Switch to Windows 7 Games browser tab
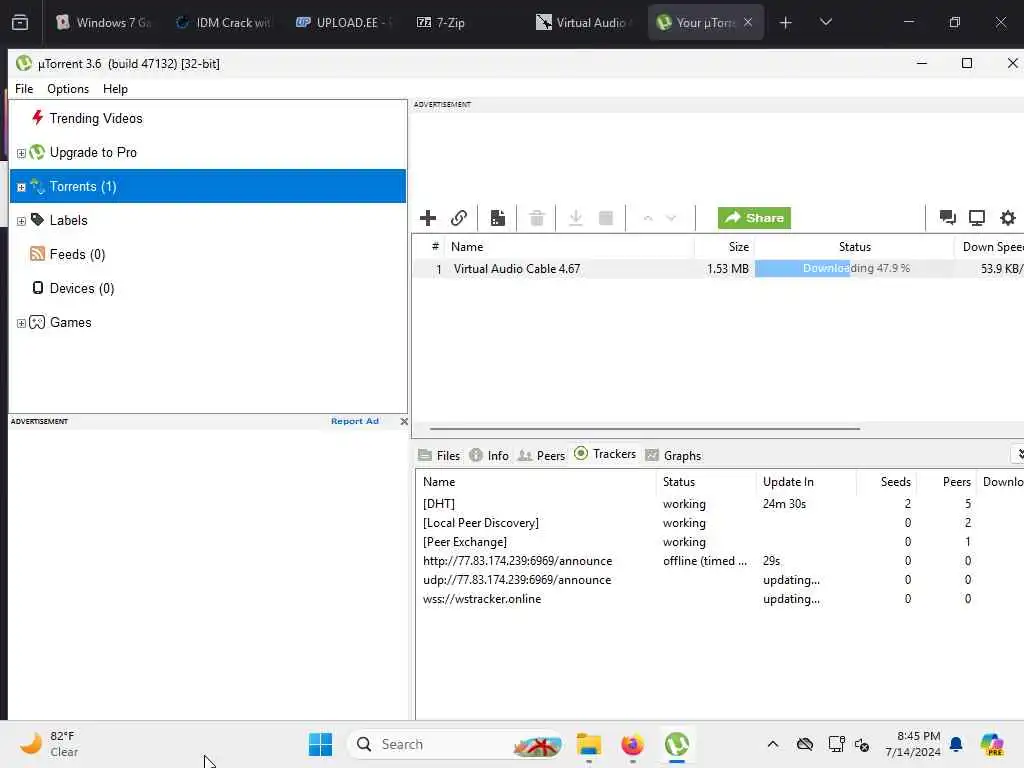 [103, 23]
